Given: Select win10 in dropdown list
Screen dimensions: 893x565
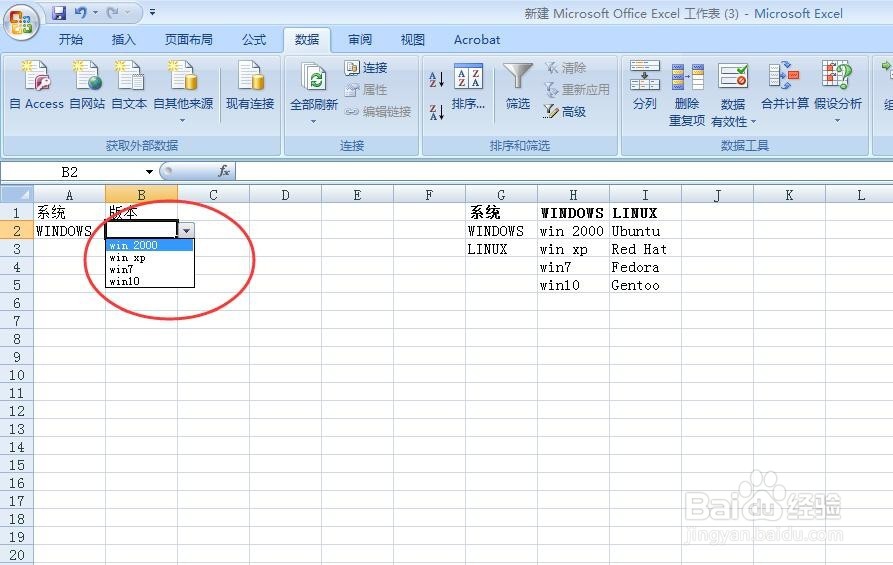Looking at the screenshot, I should 150,281.
